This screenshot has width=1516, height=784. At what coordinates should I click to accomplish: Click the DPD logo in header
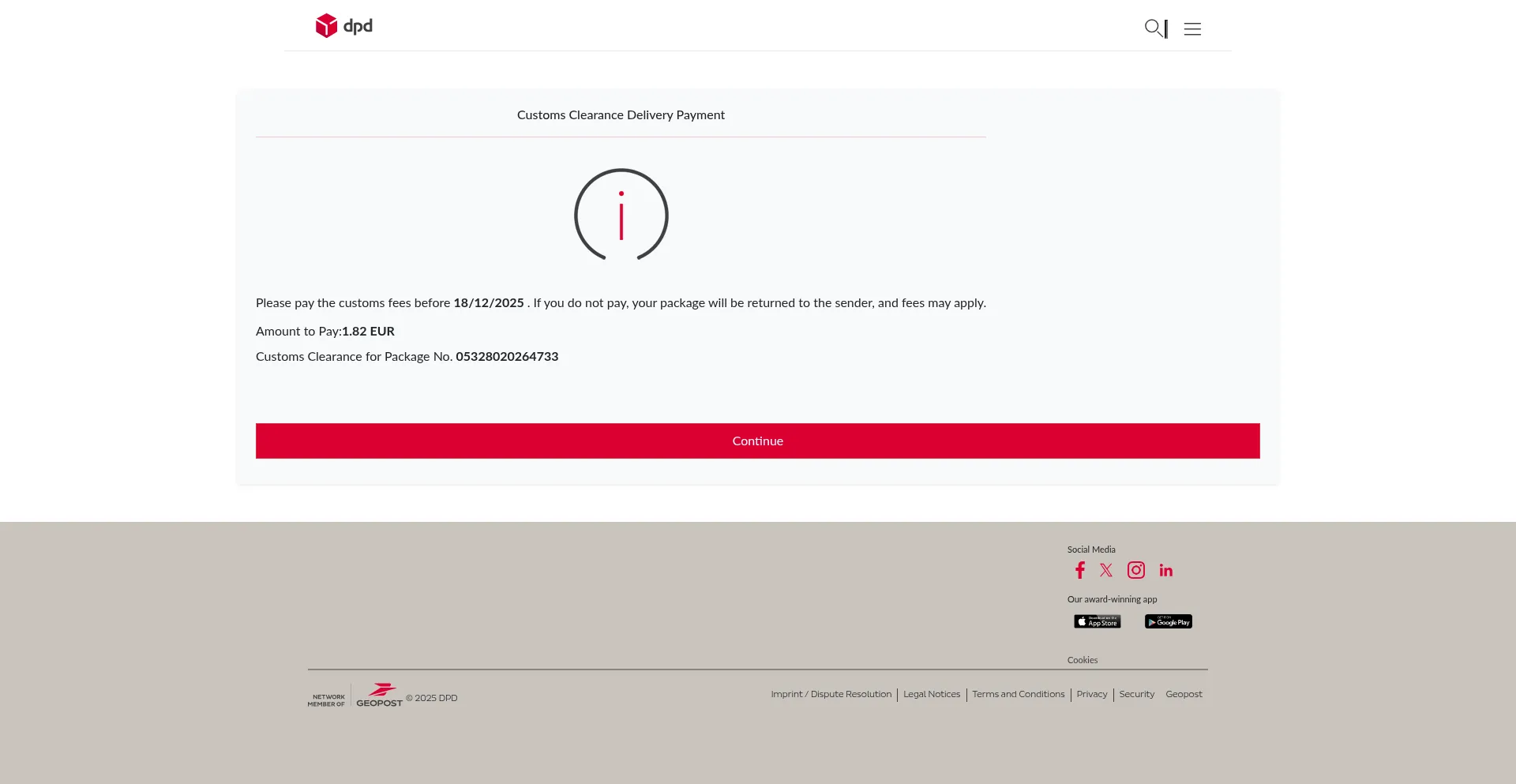click(343, 26)
